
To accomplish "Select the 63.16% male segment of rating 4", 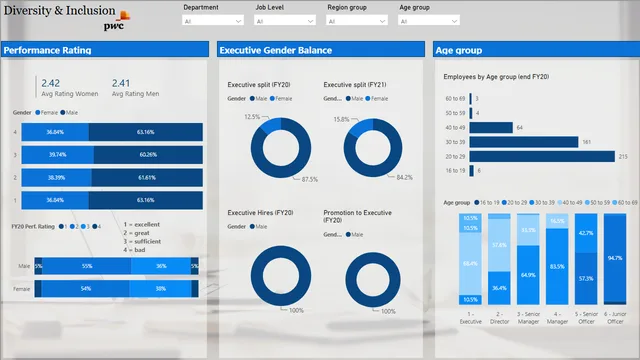I will coord(146,132).
